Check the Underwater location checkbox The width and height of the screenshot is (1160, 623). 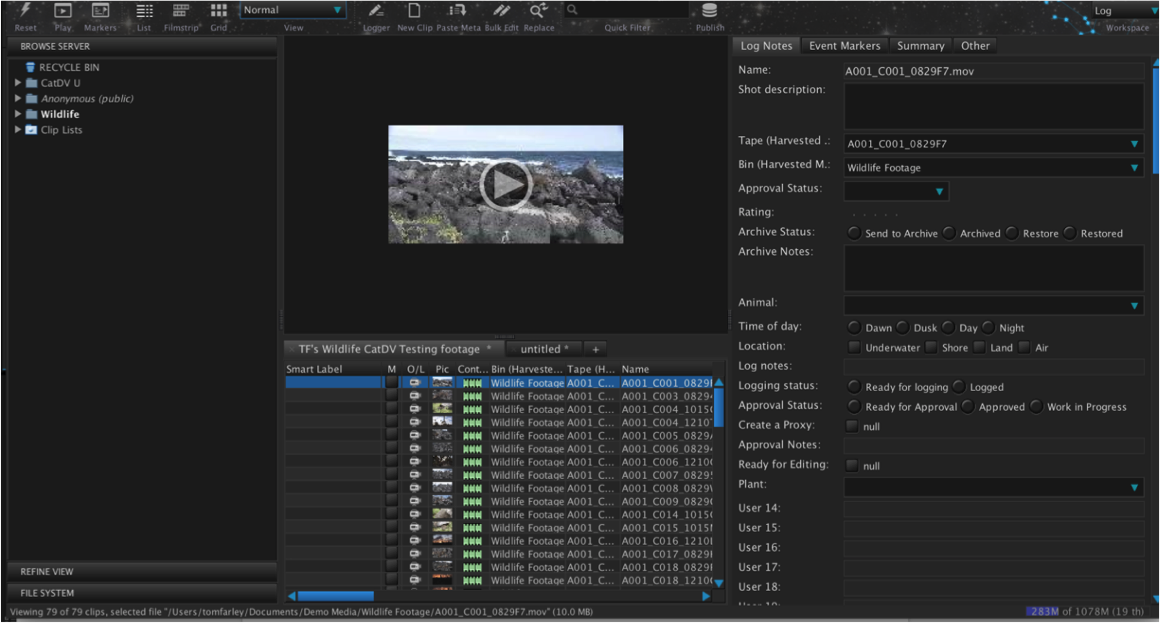854,348
